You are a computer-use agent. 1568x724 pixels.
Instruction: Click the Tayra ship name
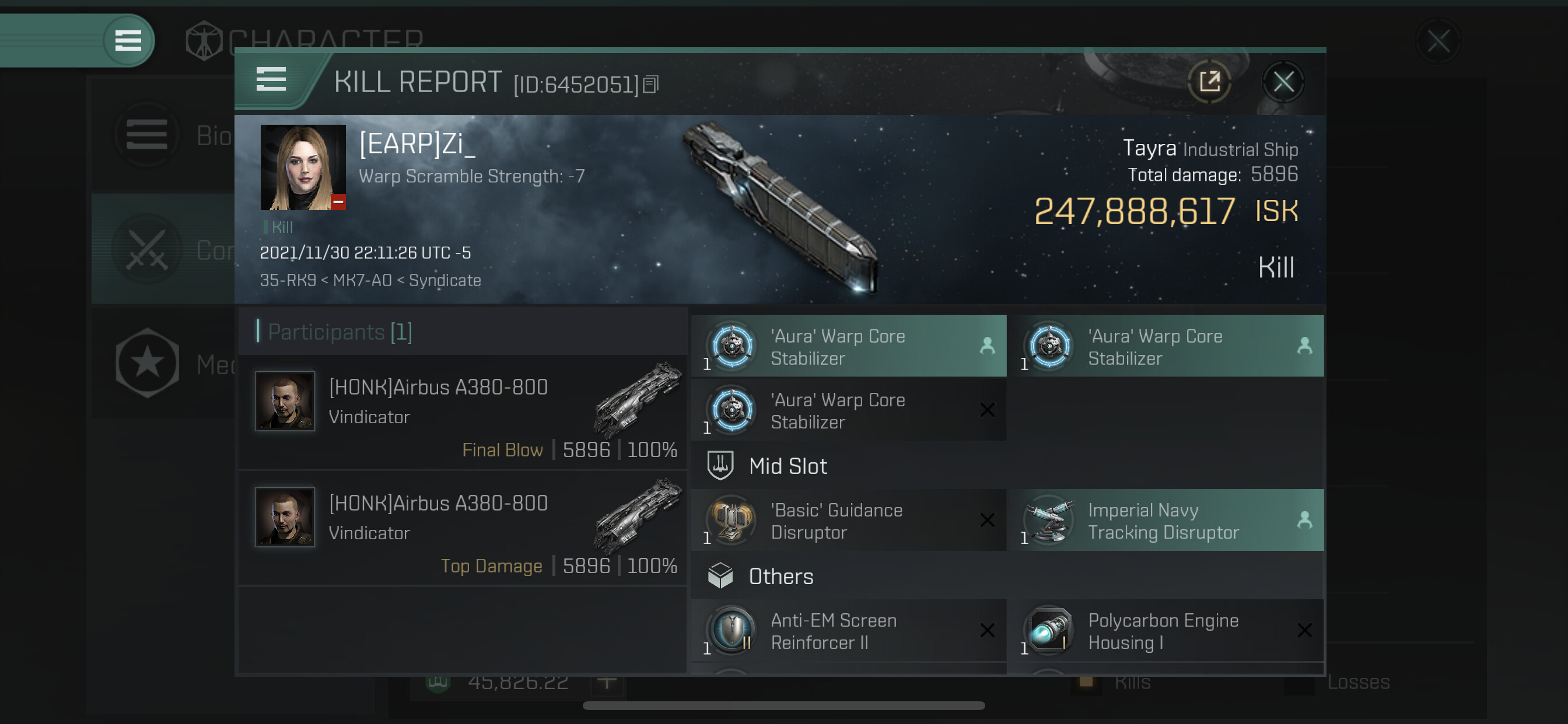point(1149,148)
